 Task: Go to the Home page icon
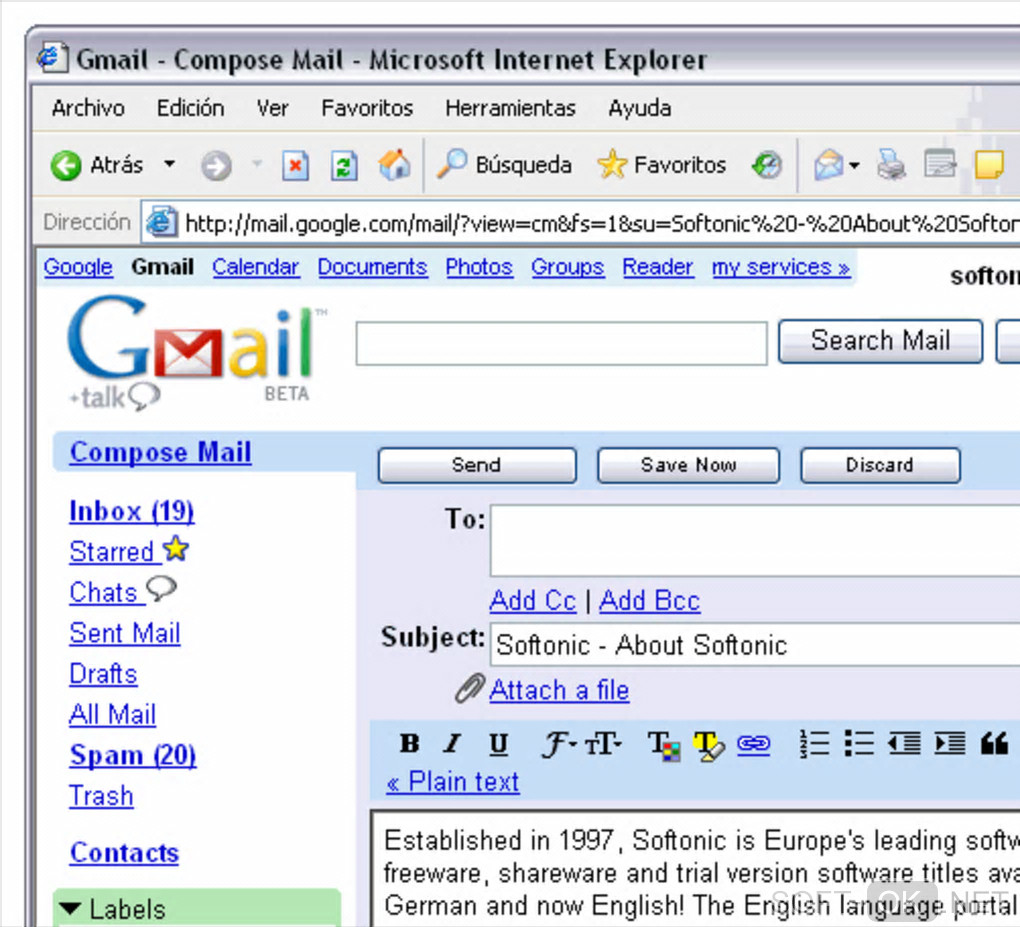tap(394, 165)
